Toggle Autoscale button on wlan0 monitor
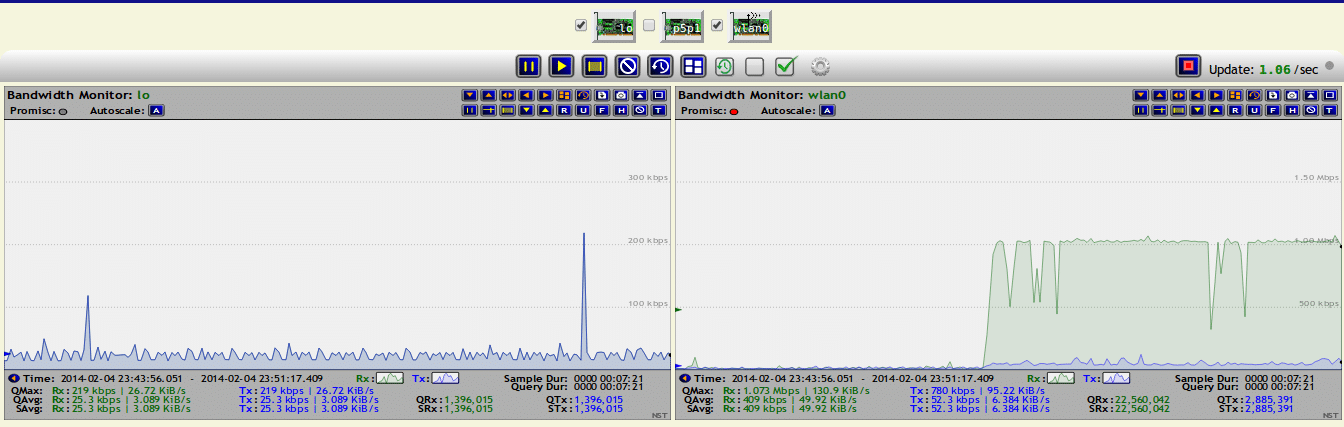This screenshot has width=1344, height=427. 828,110
